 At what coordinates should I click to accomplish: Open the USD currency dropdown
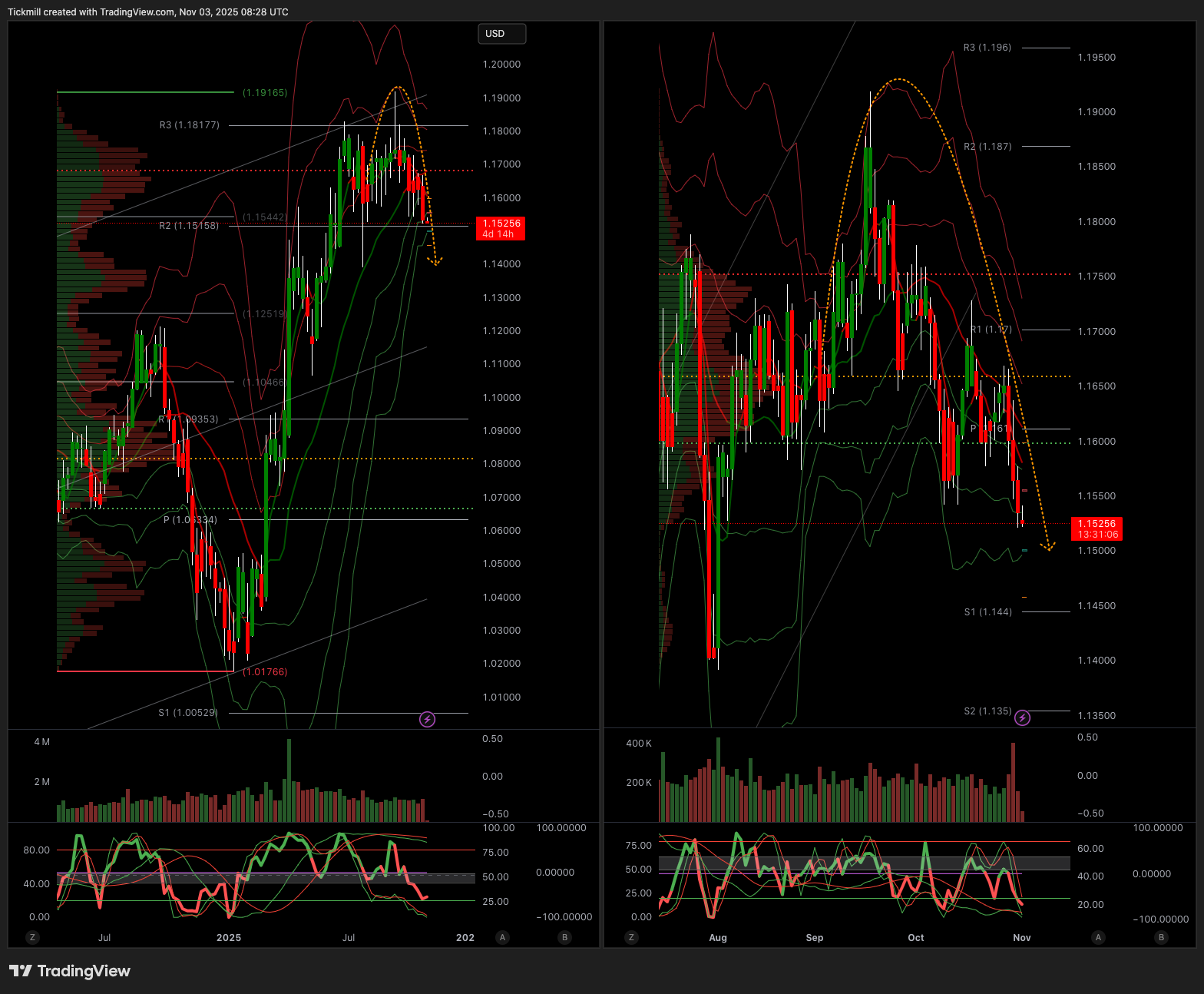[501, 34]
